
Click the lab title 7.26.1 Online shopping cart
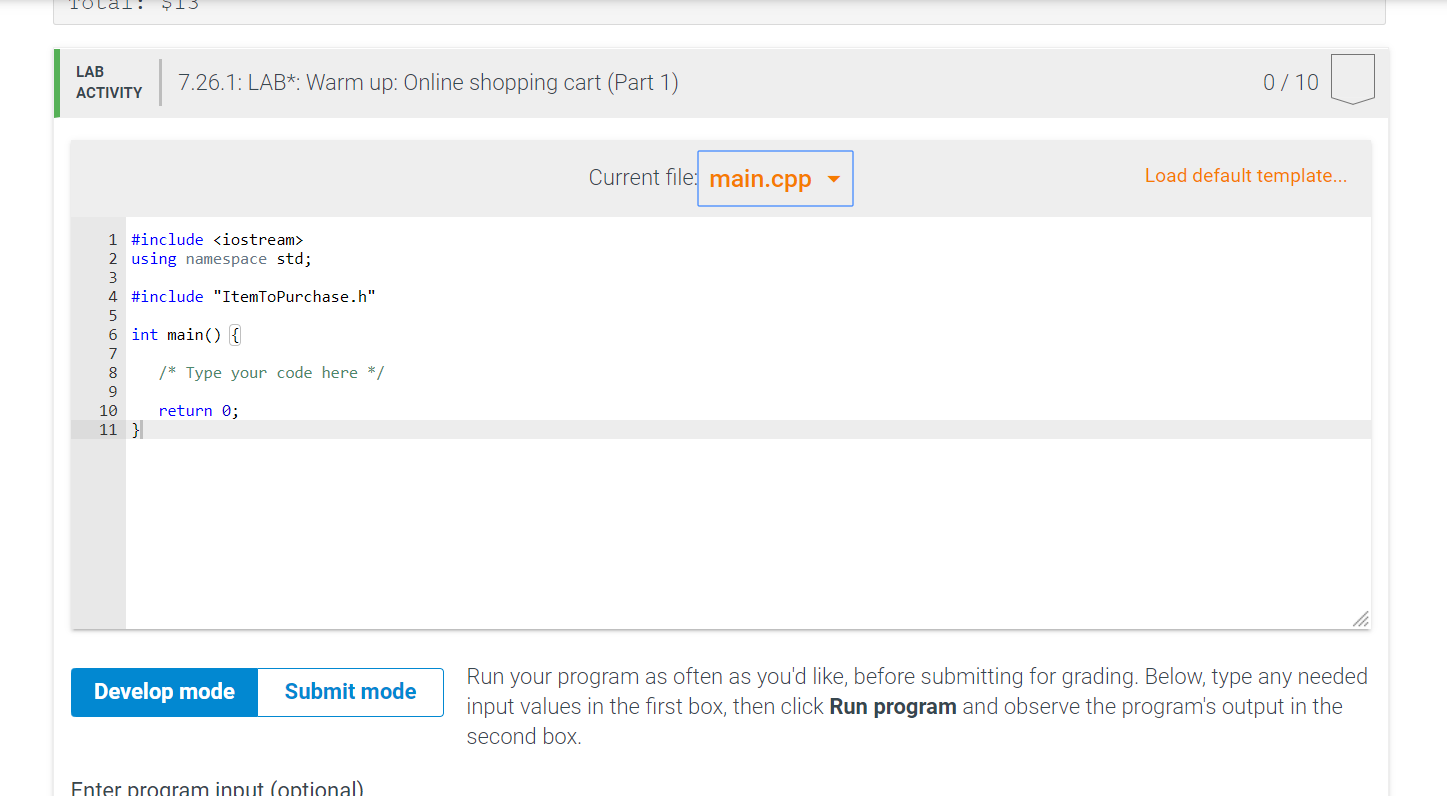428,82
